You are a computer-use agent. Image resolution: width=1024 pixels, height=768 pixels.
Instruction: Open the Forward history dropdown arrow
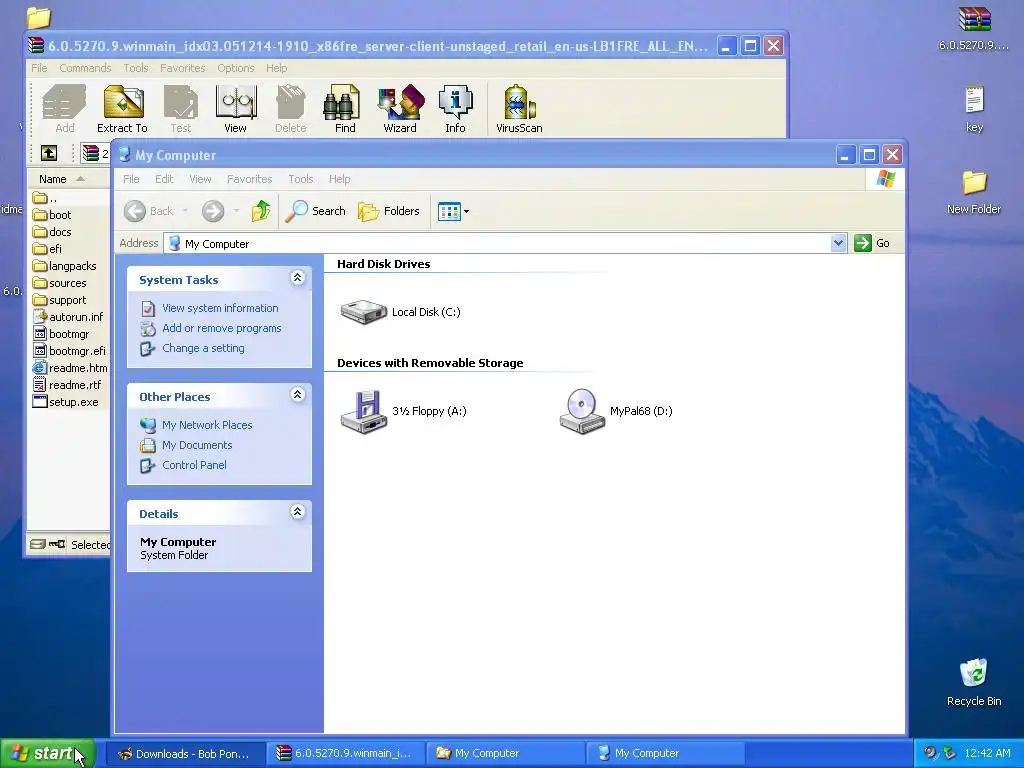click(x=236, y=211)
